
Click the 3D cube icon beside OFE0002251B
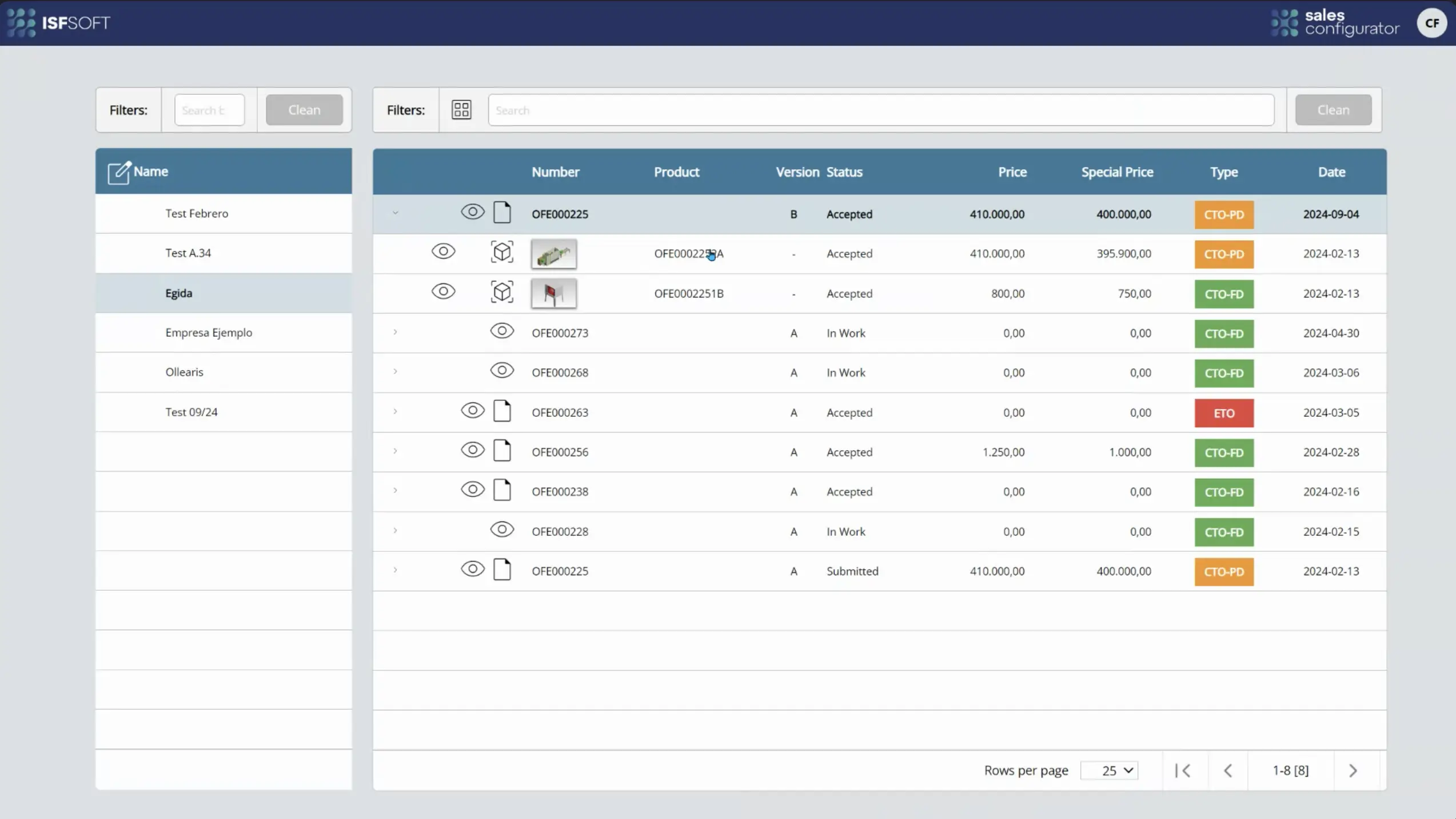[501, 292]
